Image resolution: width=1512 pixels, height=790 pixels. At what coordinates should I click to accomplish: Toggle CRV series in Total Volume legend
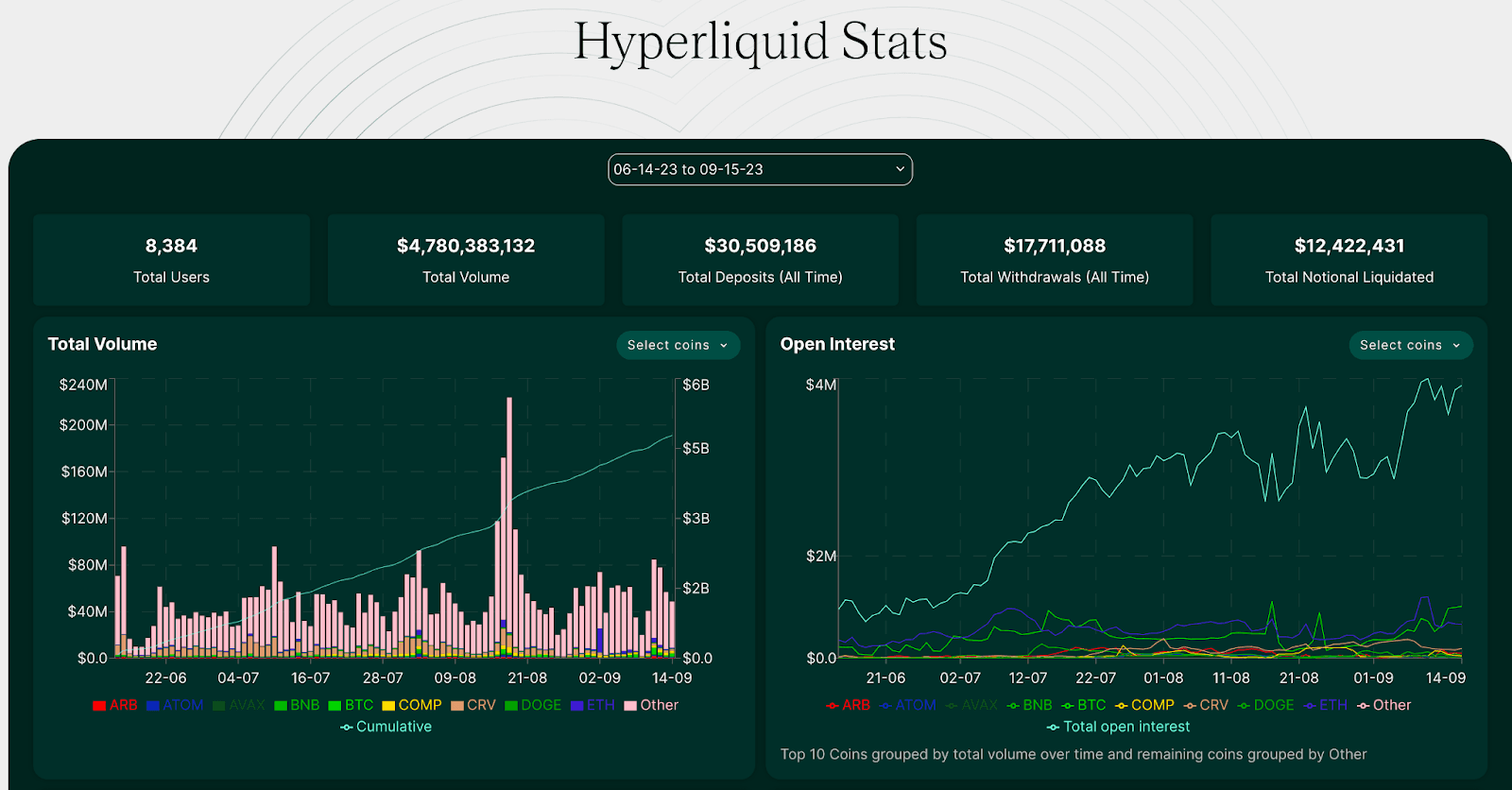[473, 705]
